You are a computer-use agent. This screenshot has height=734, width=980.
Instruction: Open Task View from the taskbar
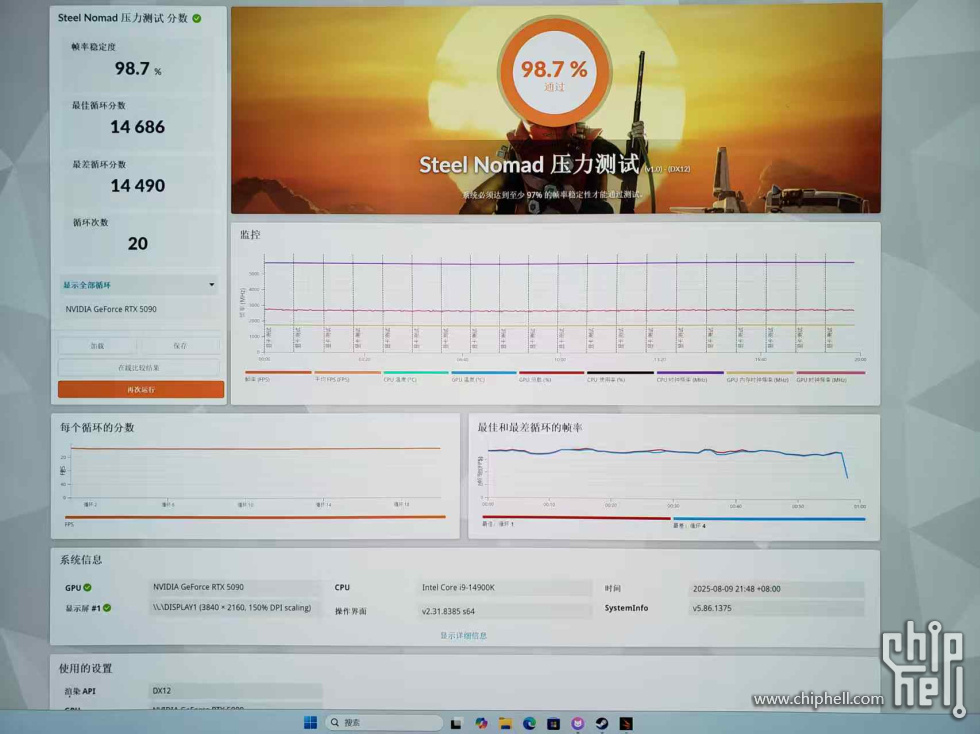(x=456, y=723)
